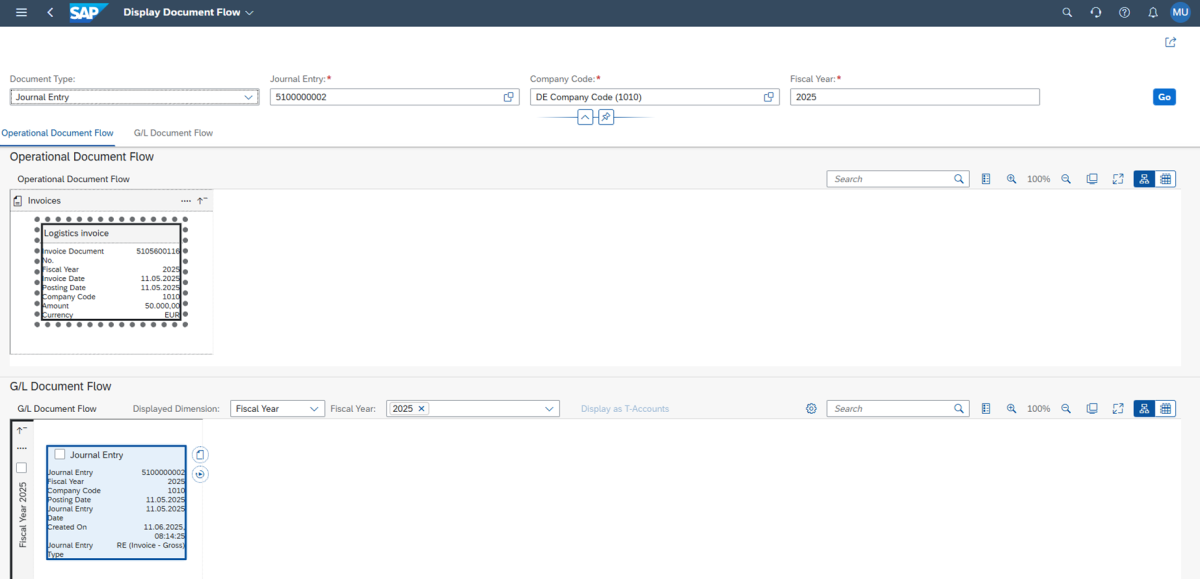Zoom out the G/L Document Flow graph
This screenshot has width=1200, height=579.
click(1066, 409)
